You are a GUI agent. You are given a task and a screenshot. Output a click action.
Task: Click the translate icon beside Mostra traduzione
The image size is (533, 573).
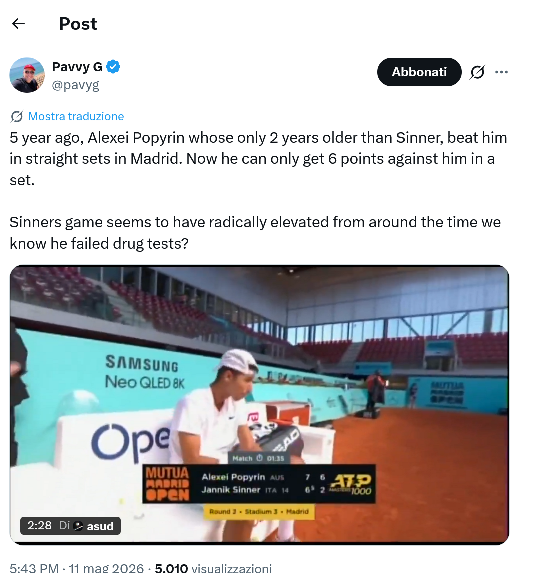coord(16,117)
